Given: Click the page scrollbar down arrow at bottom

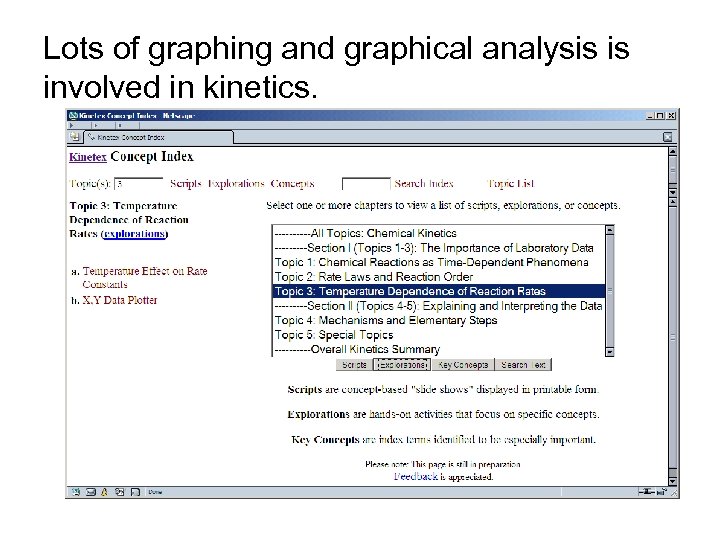Looking at the screenshot, I should point(673,481).
